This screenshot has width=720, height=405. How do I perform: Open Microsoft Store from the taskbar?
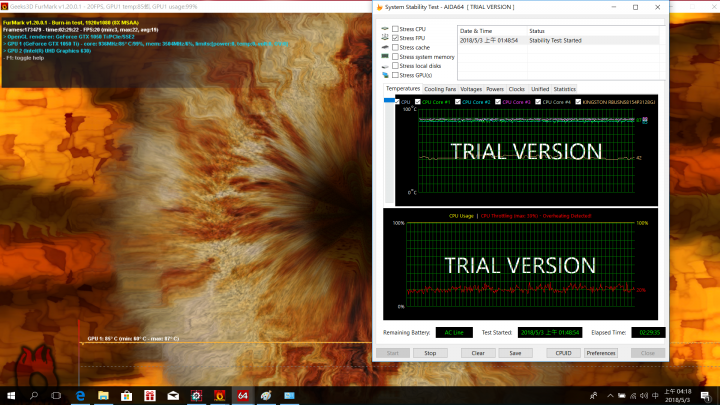pyautogui.click(x=126, y=395)
